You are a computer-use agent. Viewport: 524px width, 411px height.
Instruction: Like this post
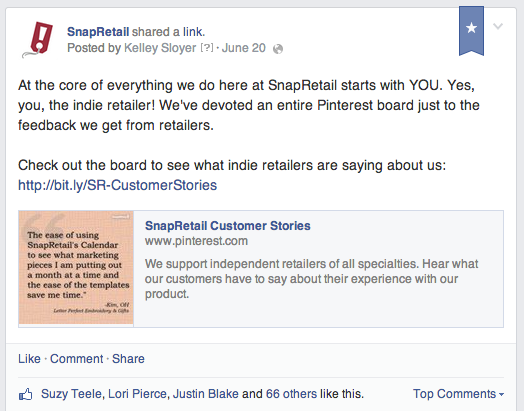coord(29,359)
